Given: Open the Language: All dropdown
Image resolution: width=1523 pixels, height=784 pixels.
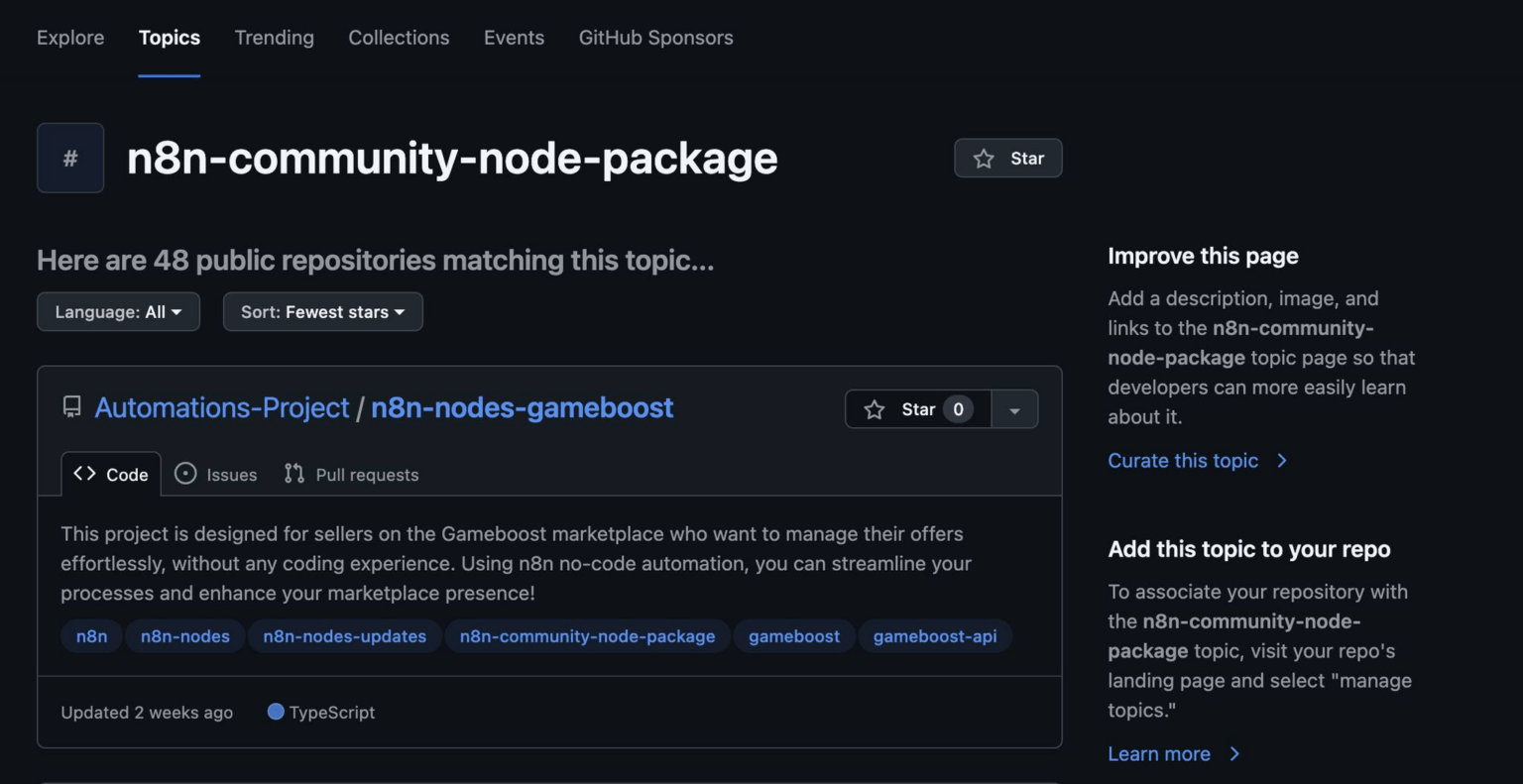Looking at the screenshot, I should pyautogui.click(x=118, y=311).
